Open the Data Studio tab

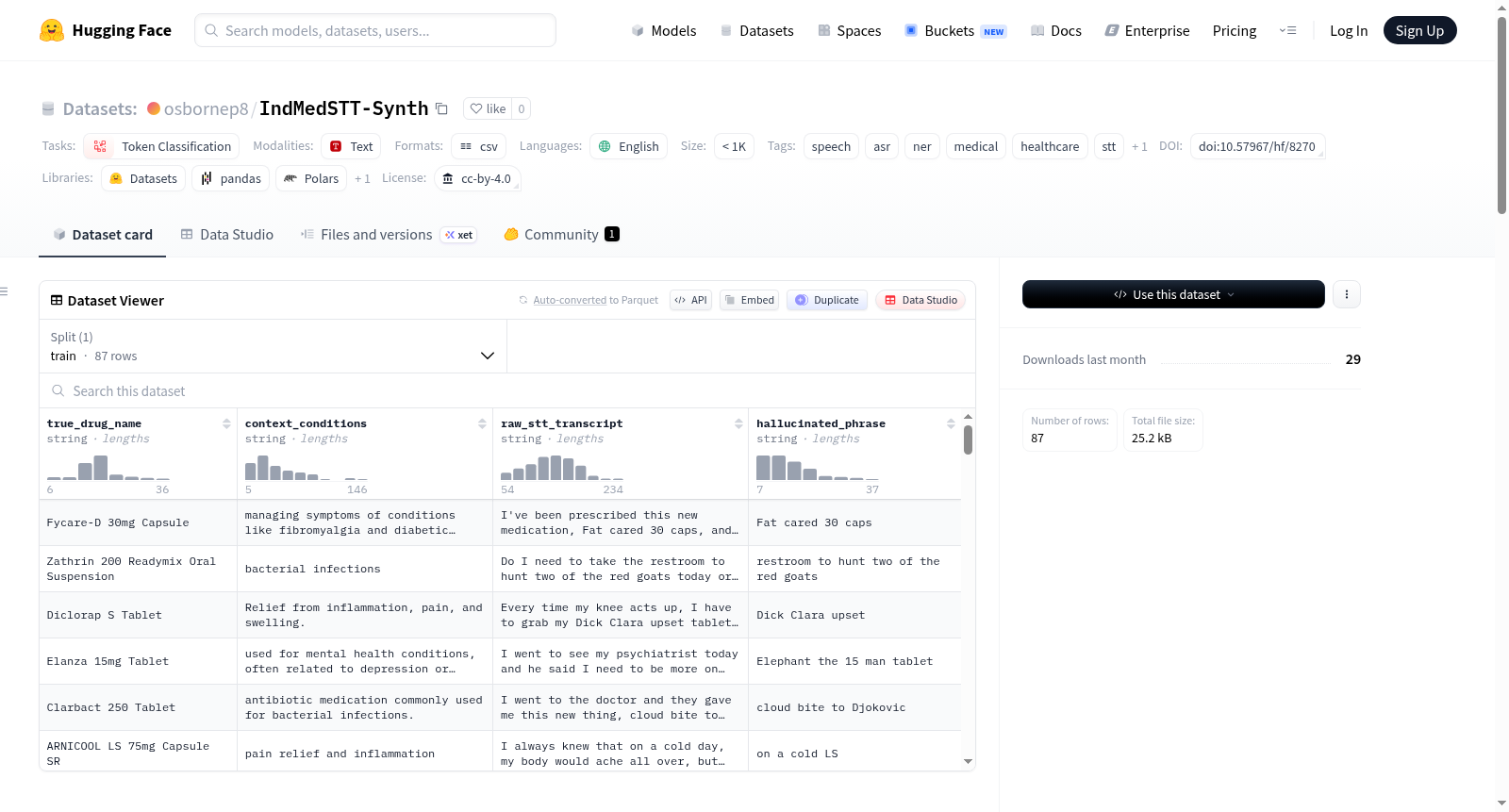pyautogui.click(x=227, y=235)
